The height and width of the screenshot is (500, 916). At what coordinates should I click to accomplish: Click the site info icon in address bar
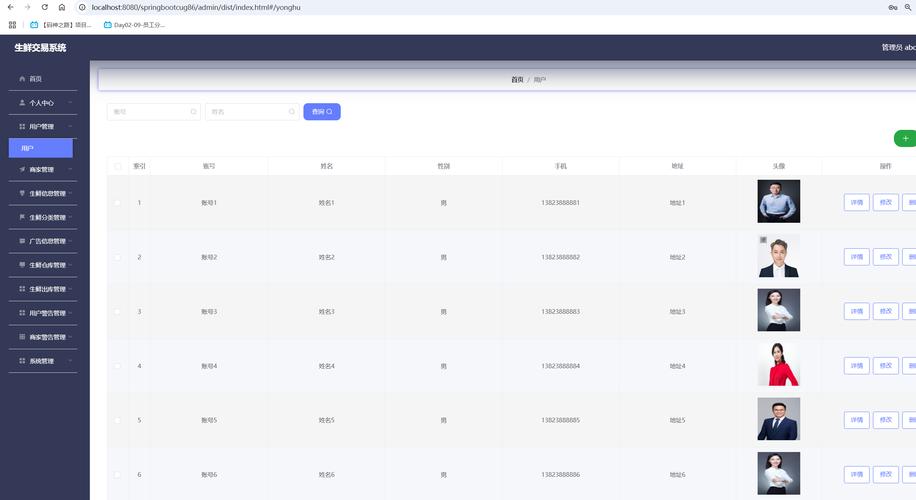[x=82, y=8]
